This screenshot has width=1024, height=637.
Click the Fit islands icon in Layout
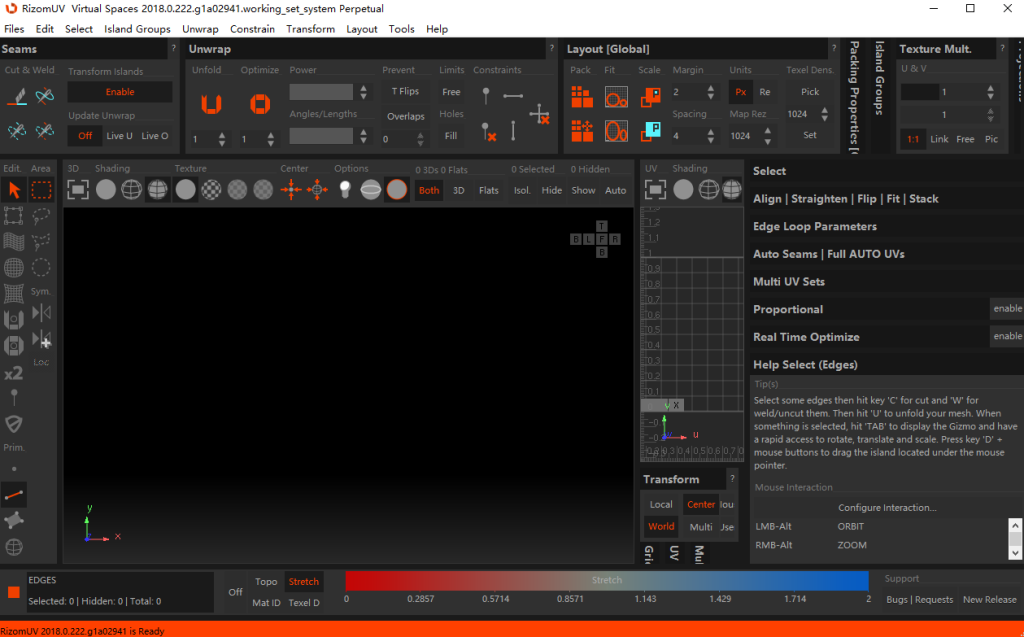point(616,97)
